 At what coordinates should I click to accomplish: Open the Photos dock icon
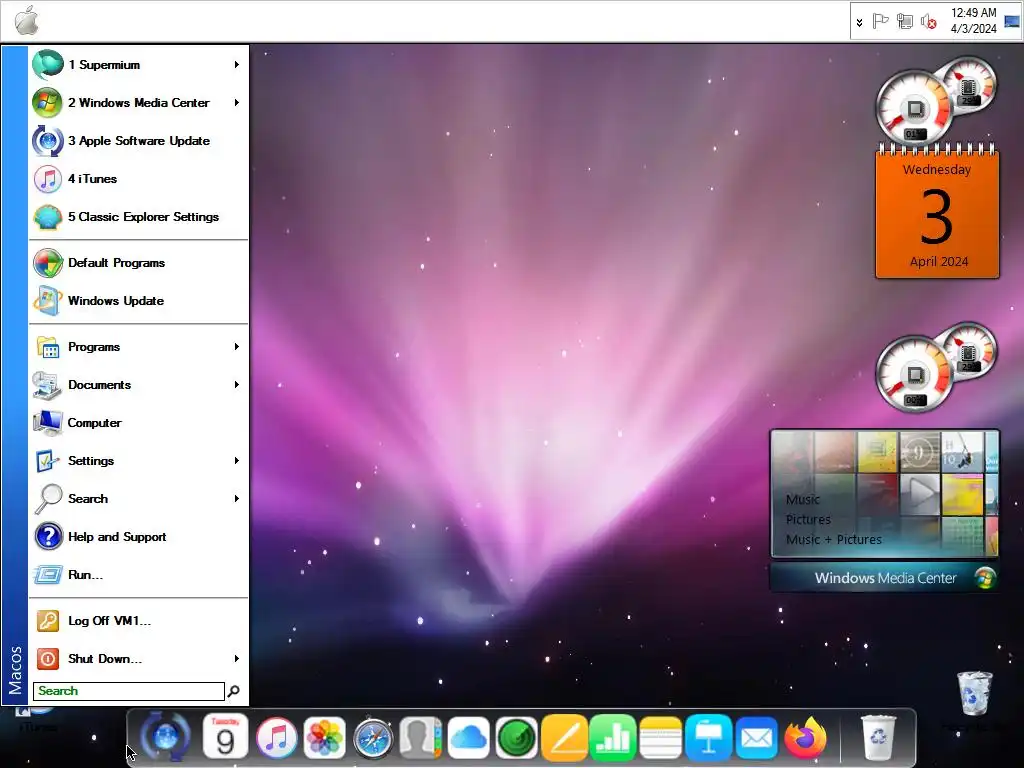point(325,737)
